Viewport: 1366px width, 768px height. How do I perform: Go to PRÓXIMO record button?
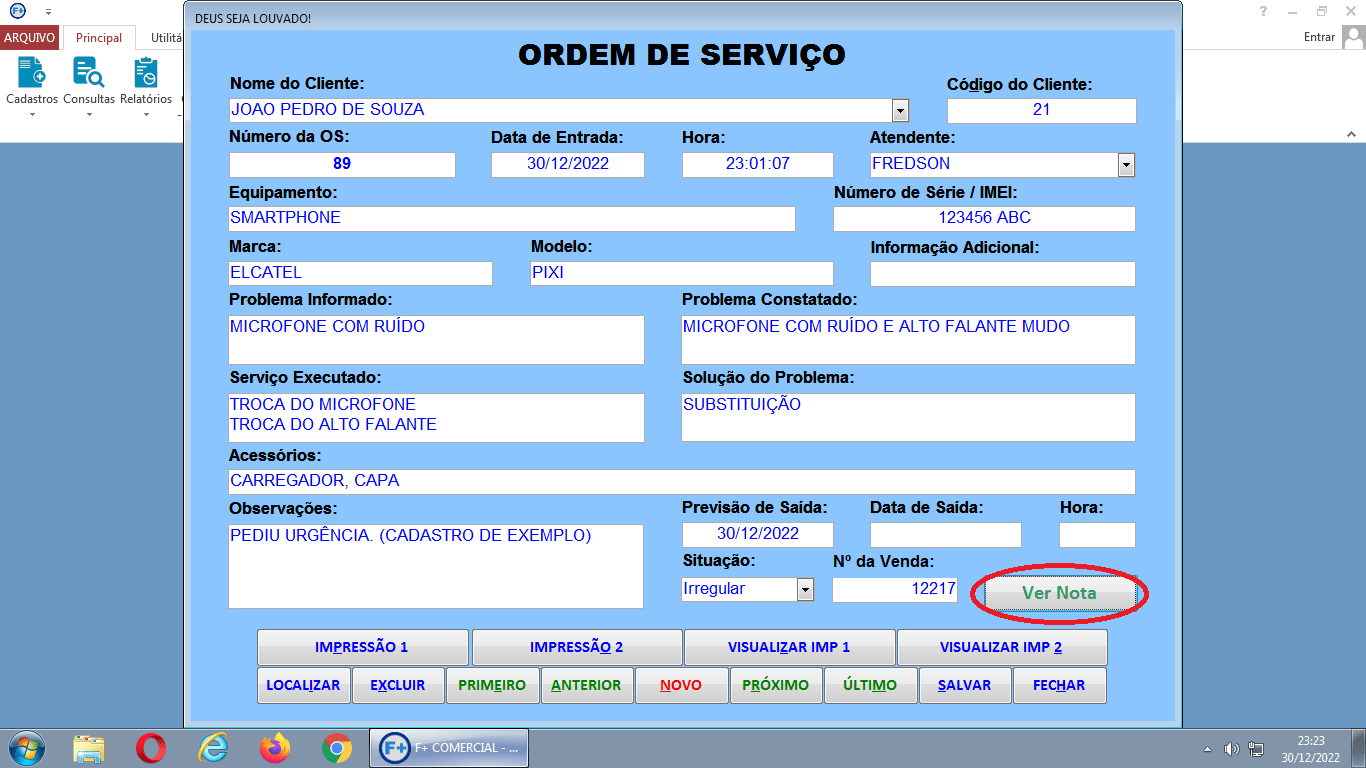pyautogui.click(x=776, y=685)
